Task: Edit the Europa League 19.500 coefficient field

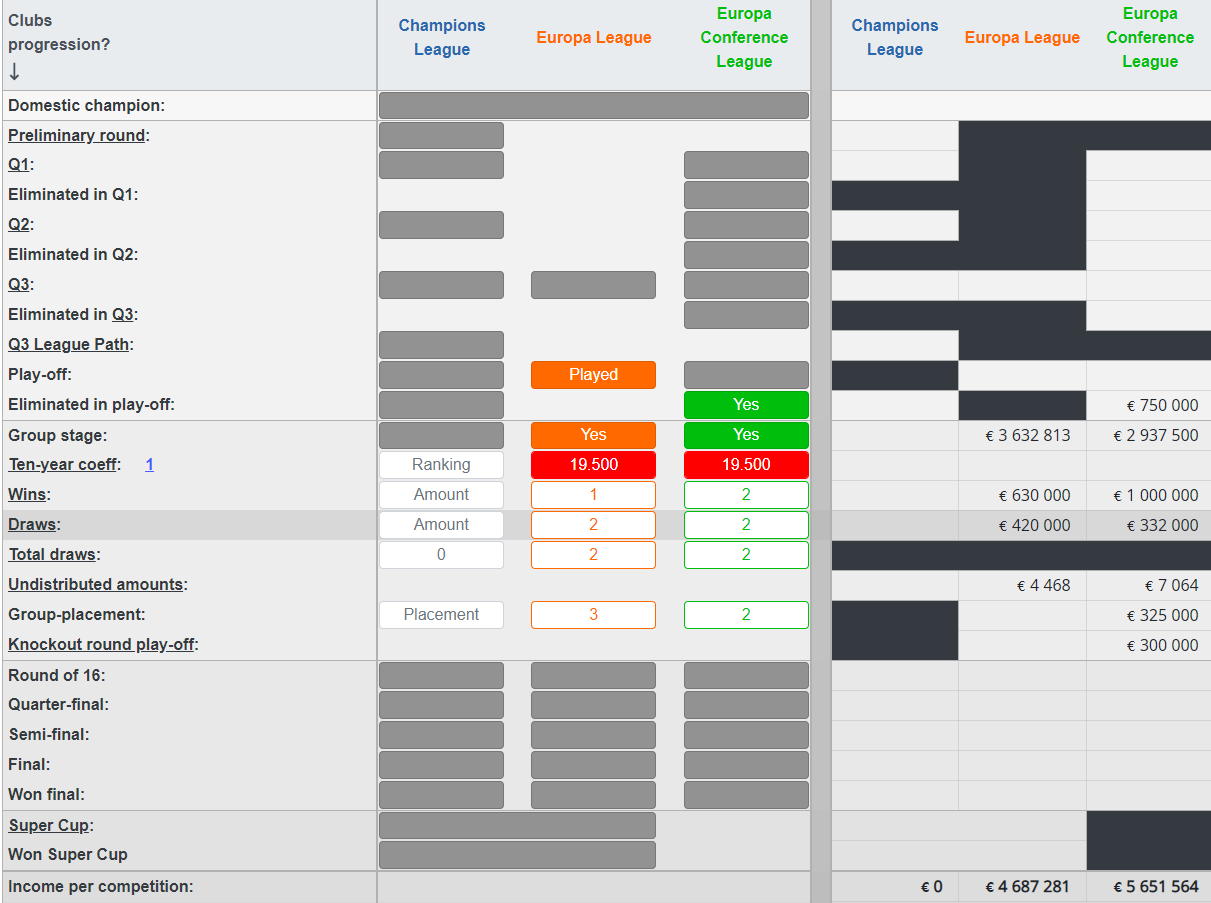Action: pyautogui.click(x=593, y=465)
